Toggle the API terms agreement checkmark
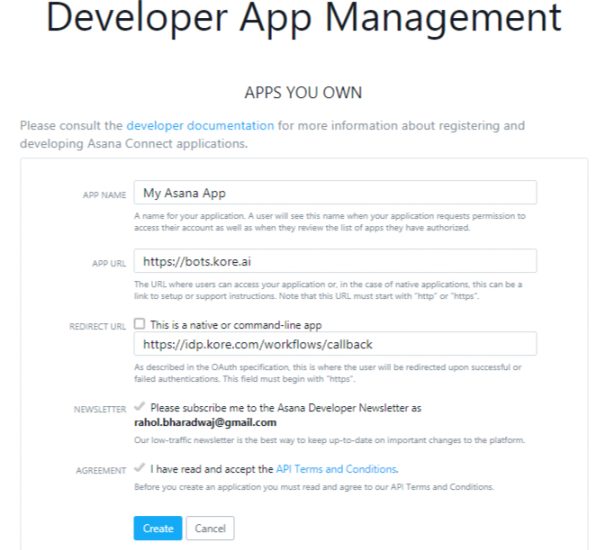606x550 pixels. [139, 468]
